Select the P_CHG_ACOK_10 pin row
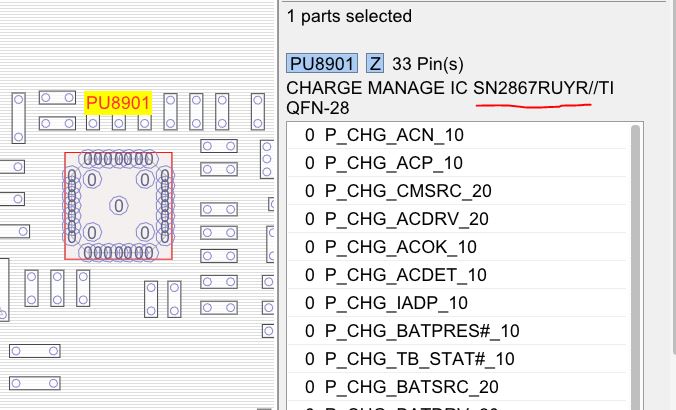 (x=457, y=247)
